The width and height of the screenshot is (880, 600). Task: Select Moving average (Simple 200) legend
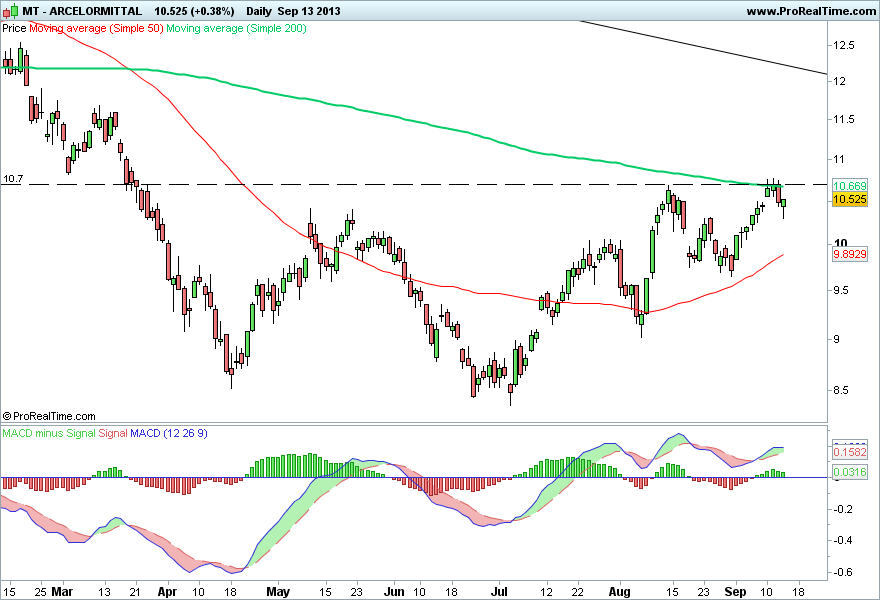coord(236,28)
